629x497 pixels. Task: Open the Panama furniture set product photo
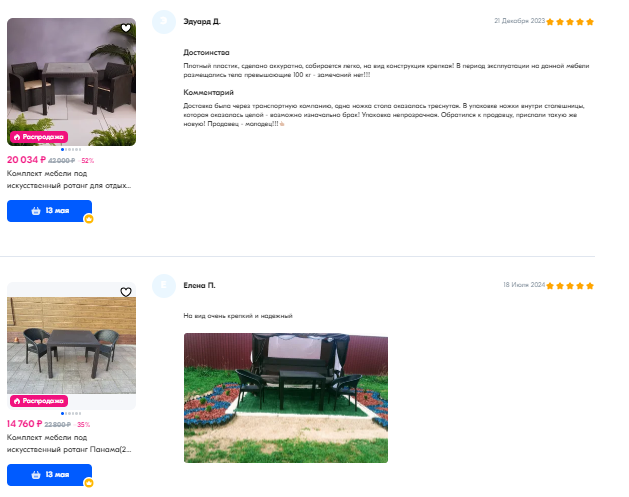tap(71, 346)
